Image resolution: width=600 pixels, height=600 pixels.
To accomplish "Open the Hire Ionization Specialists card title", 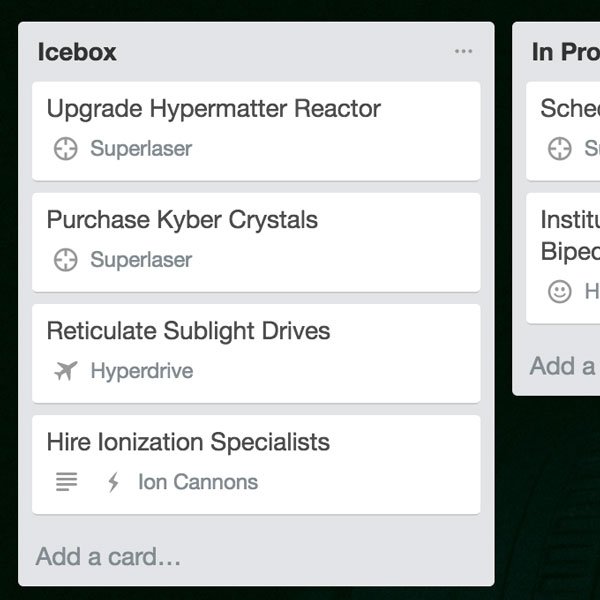I will pos(188,441).
